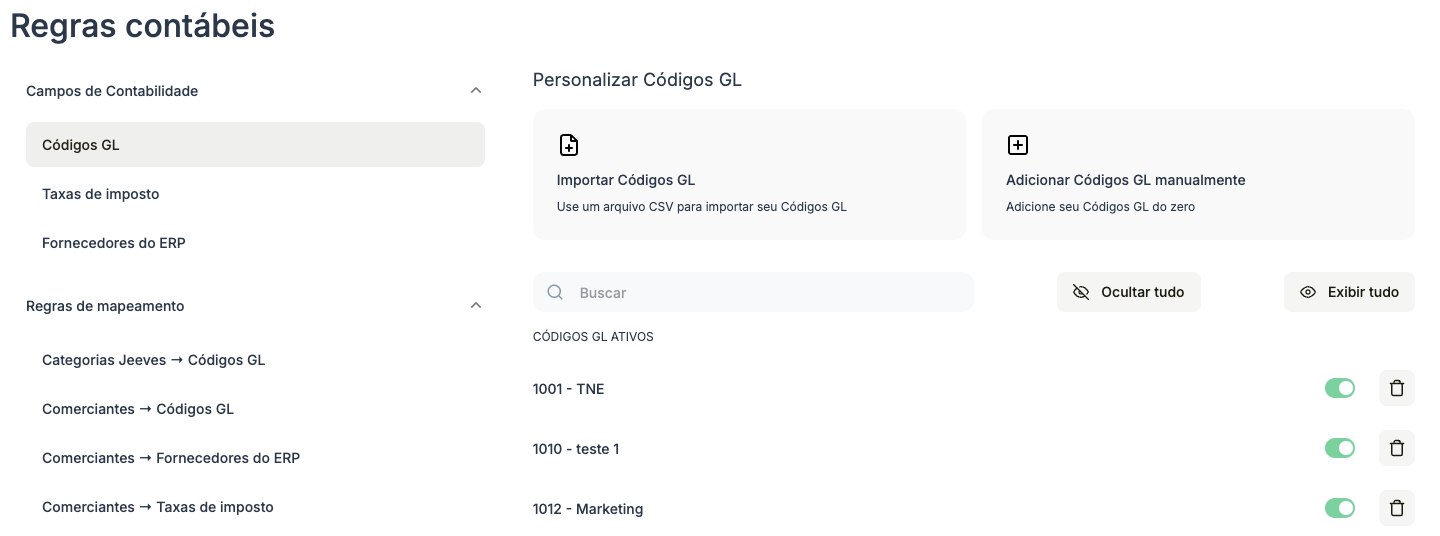Delete the 1010 - teste 1 code
This screenshot has height=536, width=1440.
(1397, 448)
